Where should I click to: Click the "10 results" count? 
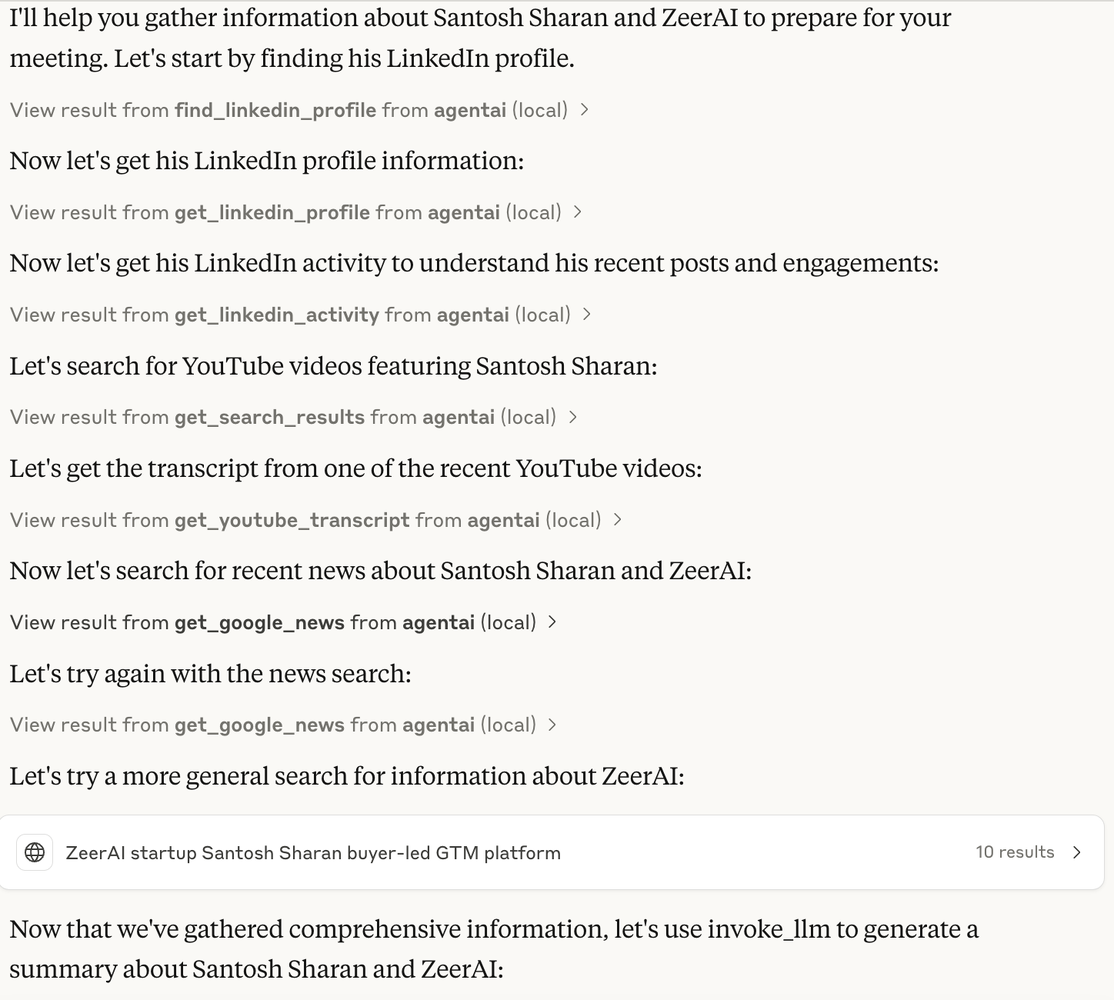click(1015, 852)
